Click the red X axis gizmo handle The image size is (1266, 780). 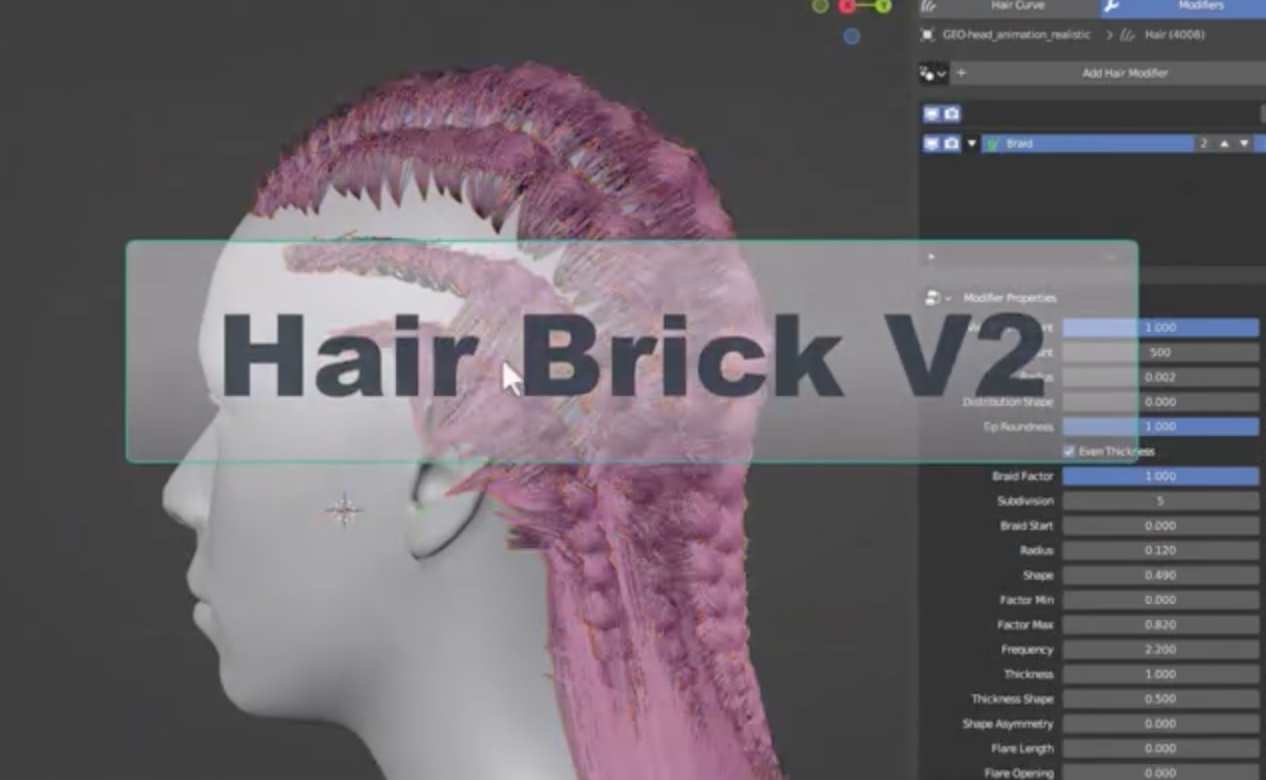point(848,6)
